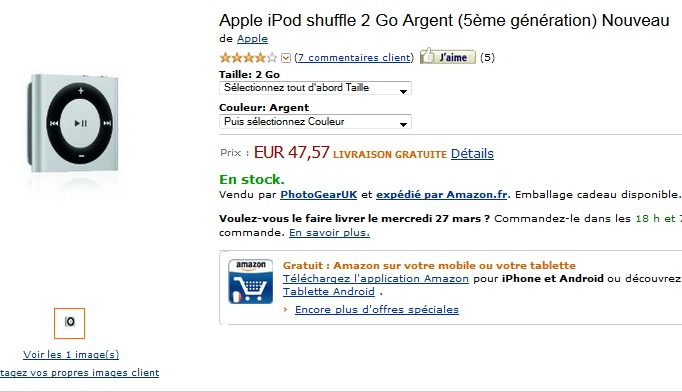This screenshot has height=392, width=682.
Task: Click the J'aime like button
Action: [x=448, y=57]
